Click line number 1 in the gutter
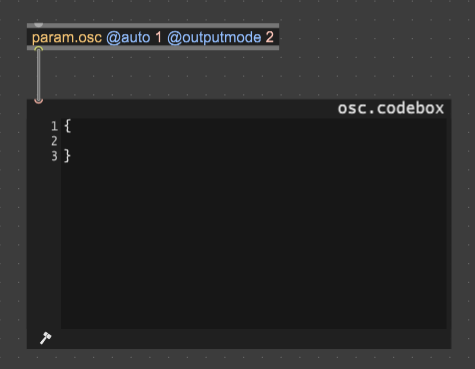The width and height of the screenshot is (475, 369). (x=54, y=126)
